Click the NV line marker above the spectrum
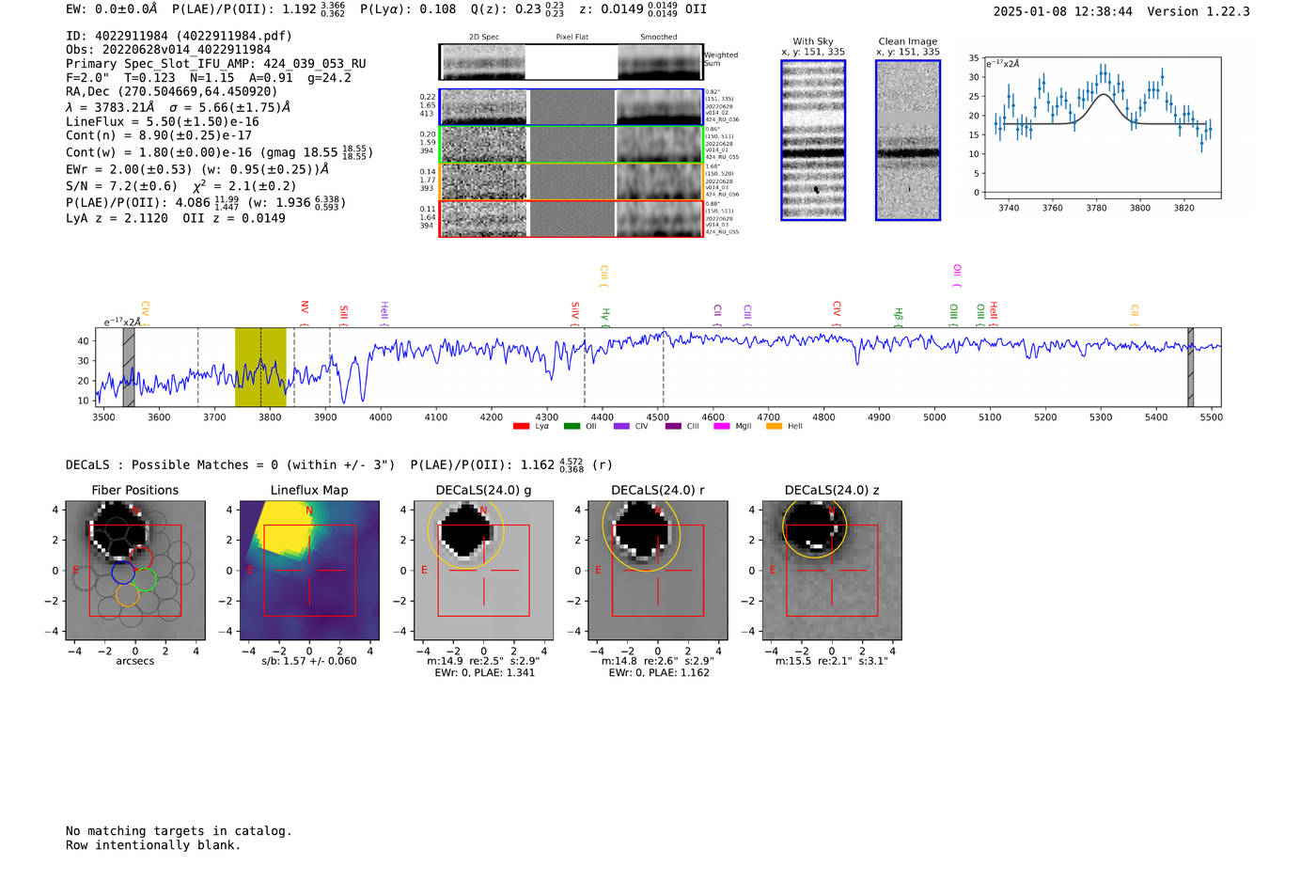This screenshot has height=896, width=1316. [305, 312]
